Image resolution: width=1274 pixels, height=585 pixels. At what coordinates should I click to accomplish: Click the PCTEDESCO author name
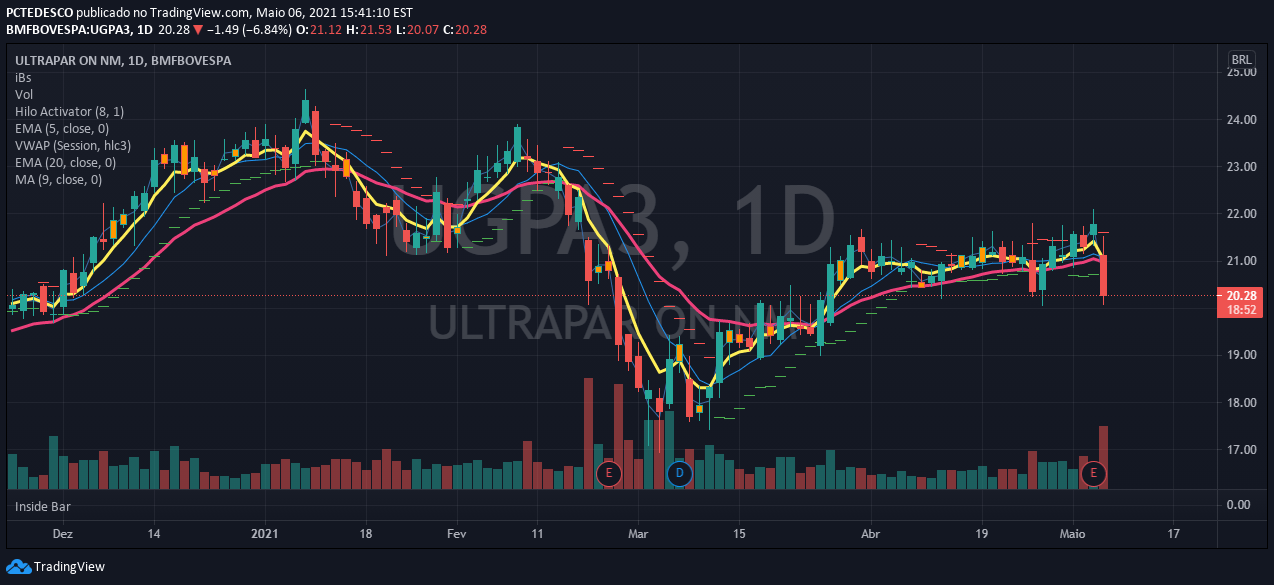click(41, 13)
